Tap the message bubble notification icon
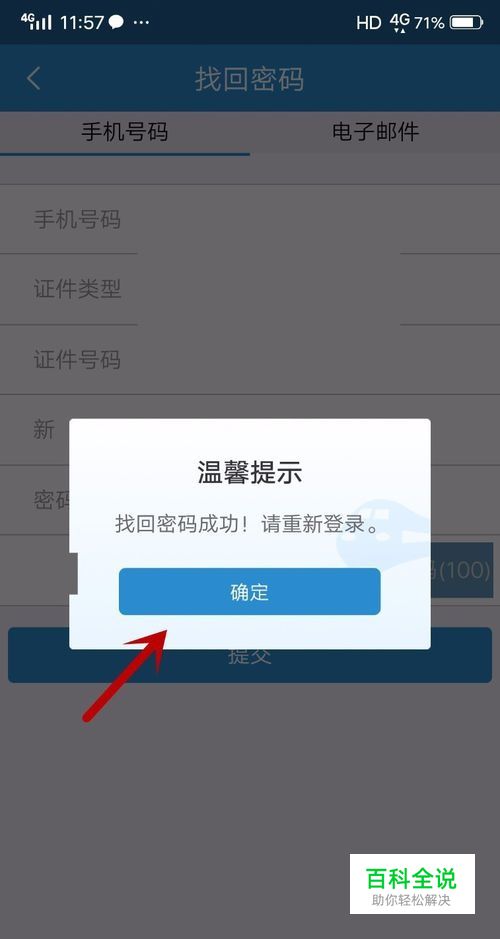Viewport: 500px width, 939px height. (116, 23)
